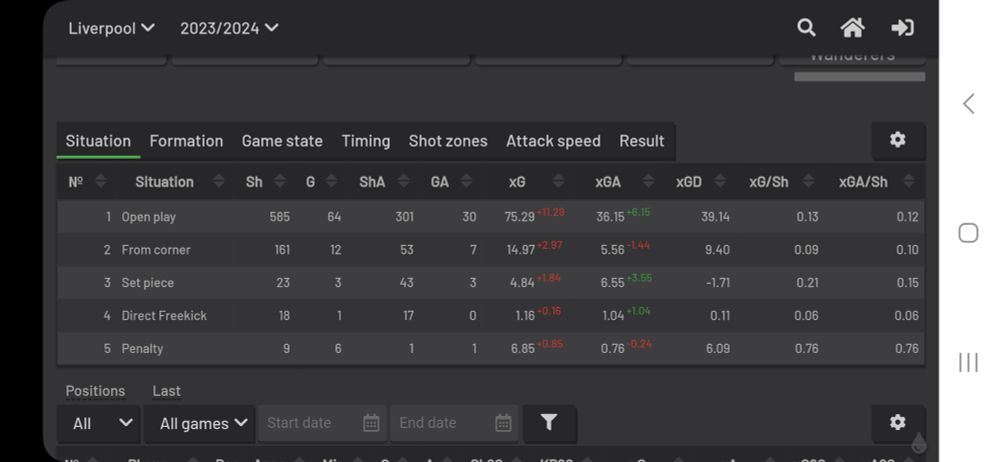Open situation table settings gear
The height and width of the screenshot is (462, 1000).
click(897, 141)
